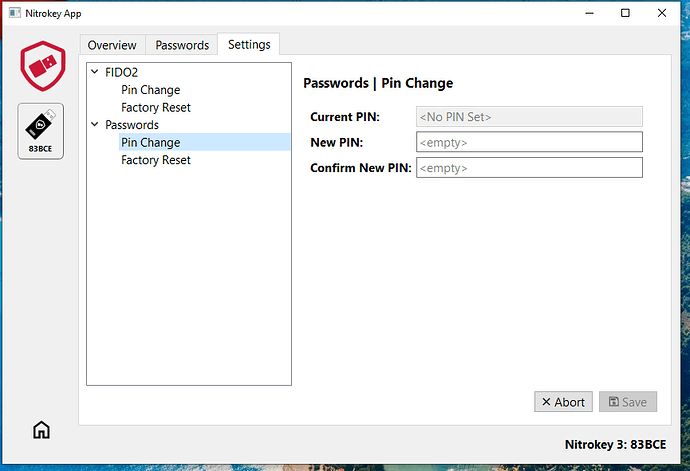This screenshot has height=471, width=690.
Task: Click the Current PIN field
Action: [529, 117]
